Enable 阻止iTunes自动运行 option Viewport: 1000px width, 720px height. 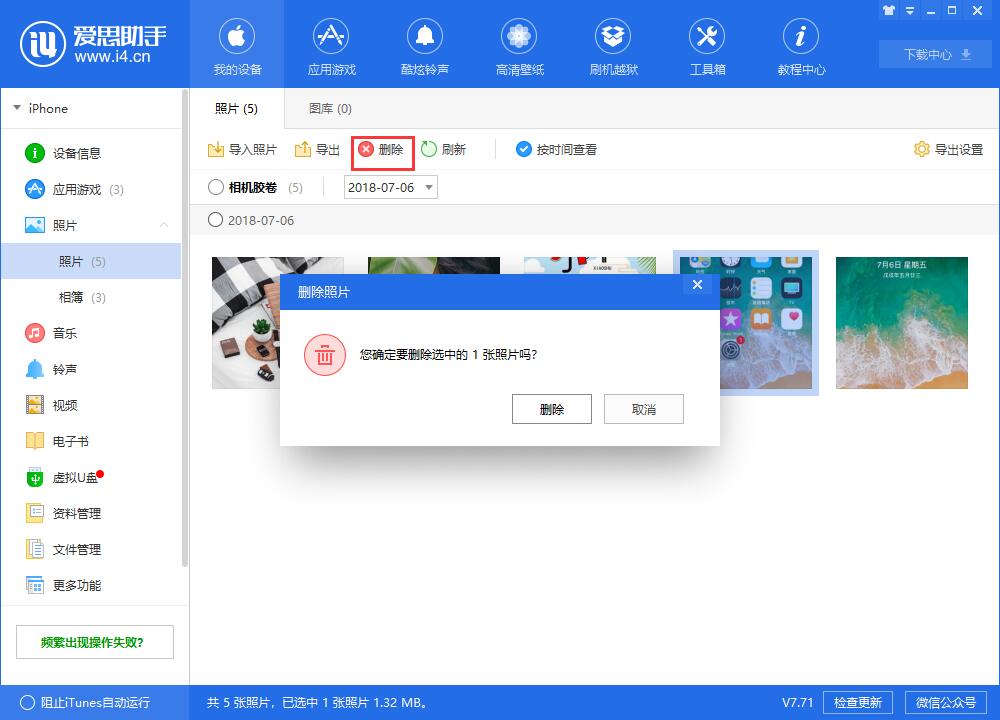(27, 703)
